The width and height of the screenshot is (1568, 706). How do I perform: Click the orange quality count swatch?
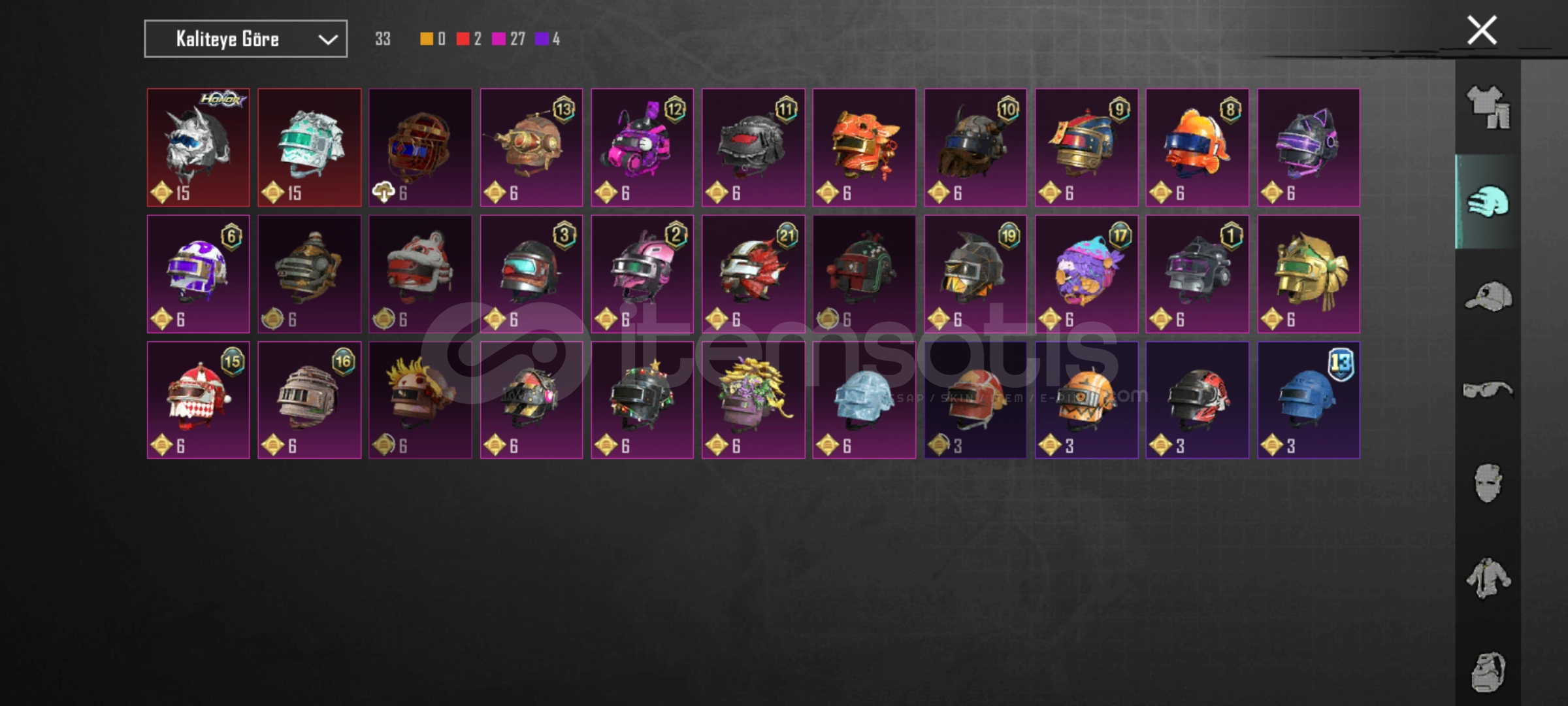[x=433, y=39]
